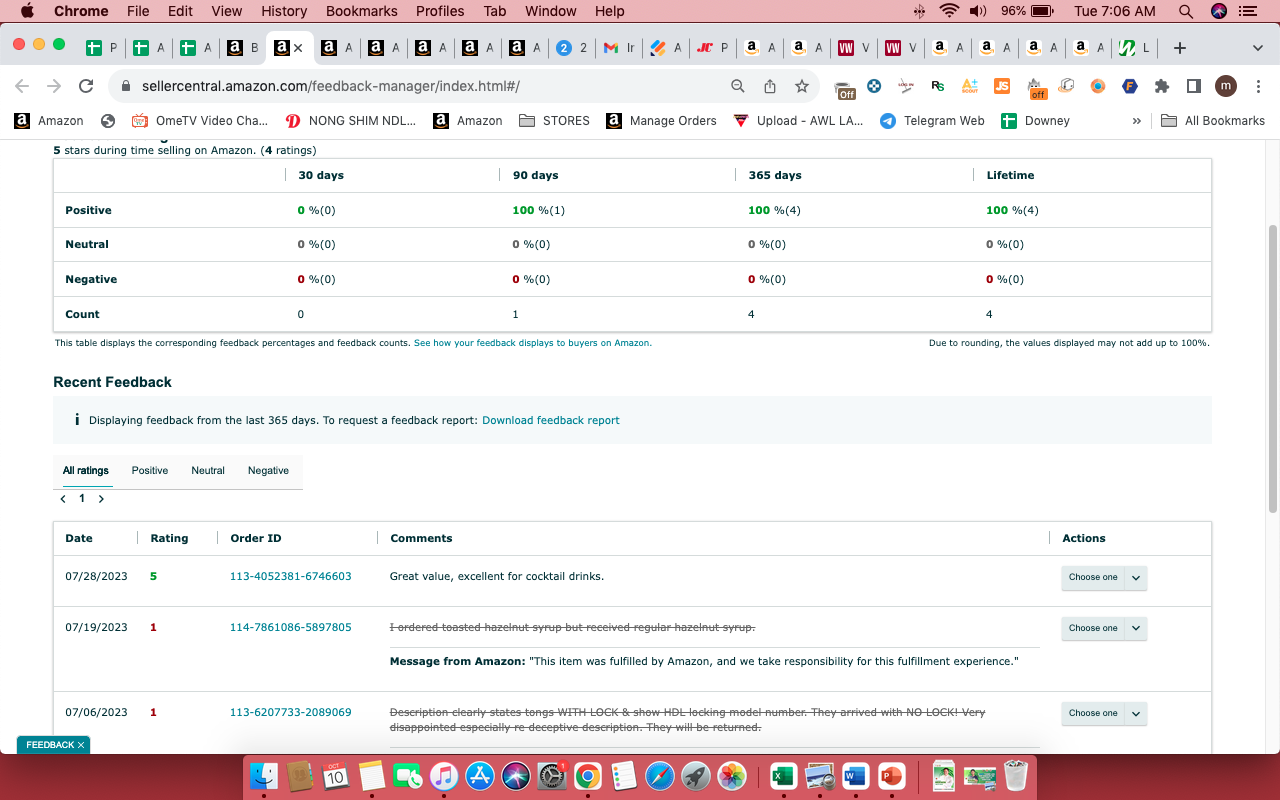Open Manage Orders bookmark
The width and height of the screenshot is (1280, 800).
661,121
